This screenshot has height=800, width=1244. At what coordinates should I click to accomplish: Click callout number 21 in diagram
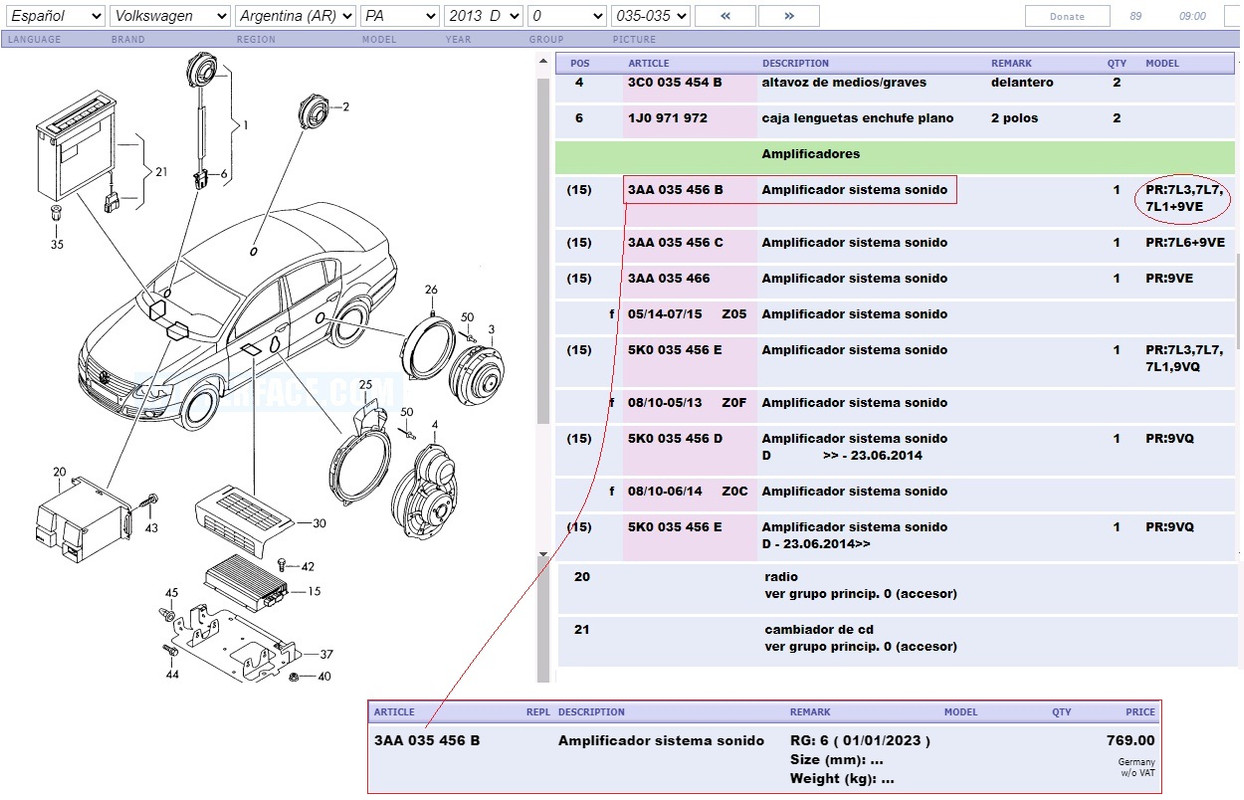point(161,172)
